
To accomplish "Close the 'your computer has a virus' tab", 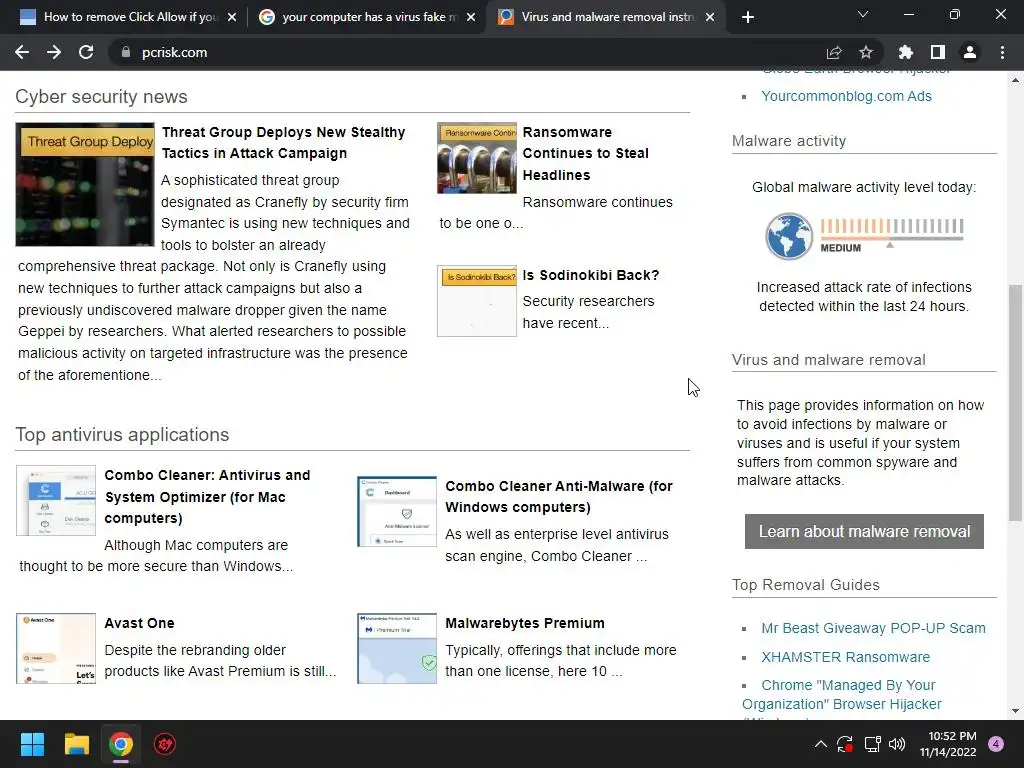I will [471, 17].
